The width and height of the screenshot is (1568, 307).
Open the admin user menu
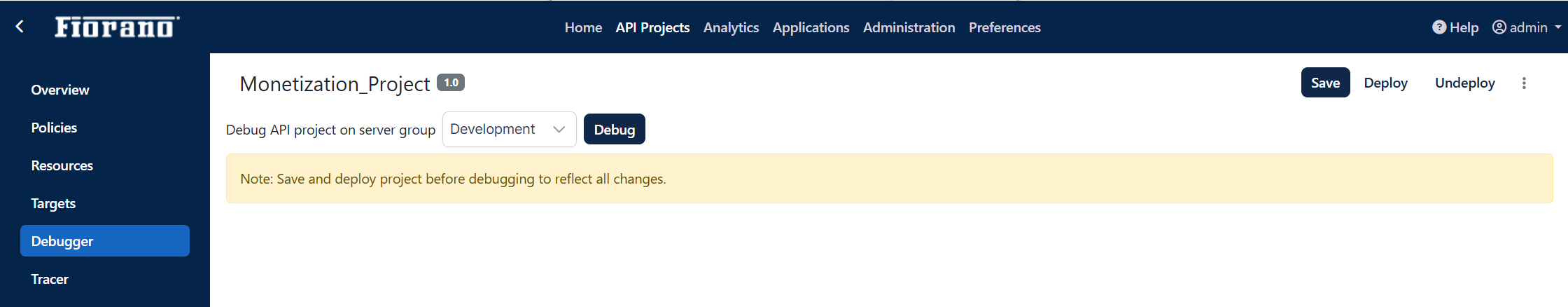pos(1527,27)
